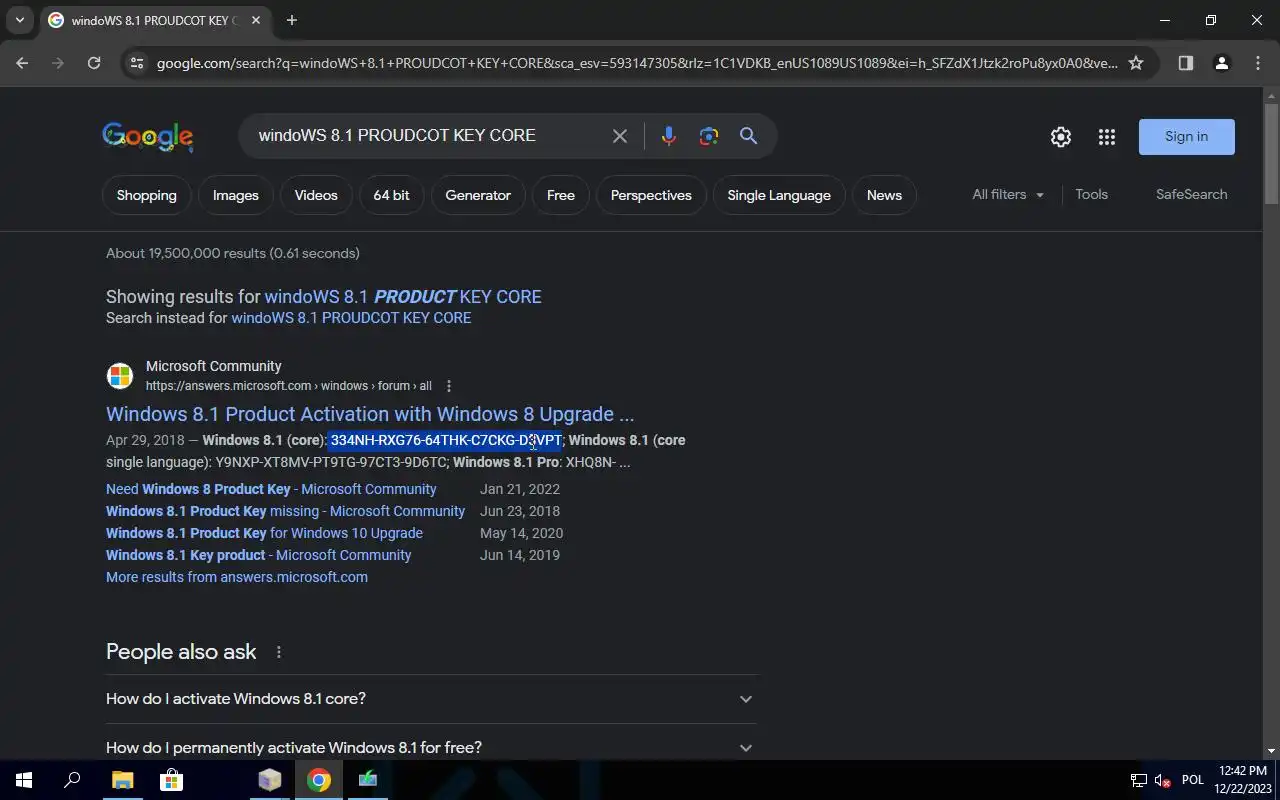
Task: Start a voice search with the microphone
Action: click(x=669, y=136)
